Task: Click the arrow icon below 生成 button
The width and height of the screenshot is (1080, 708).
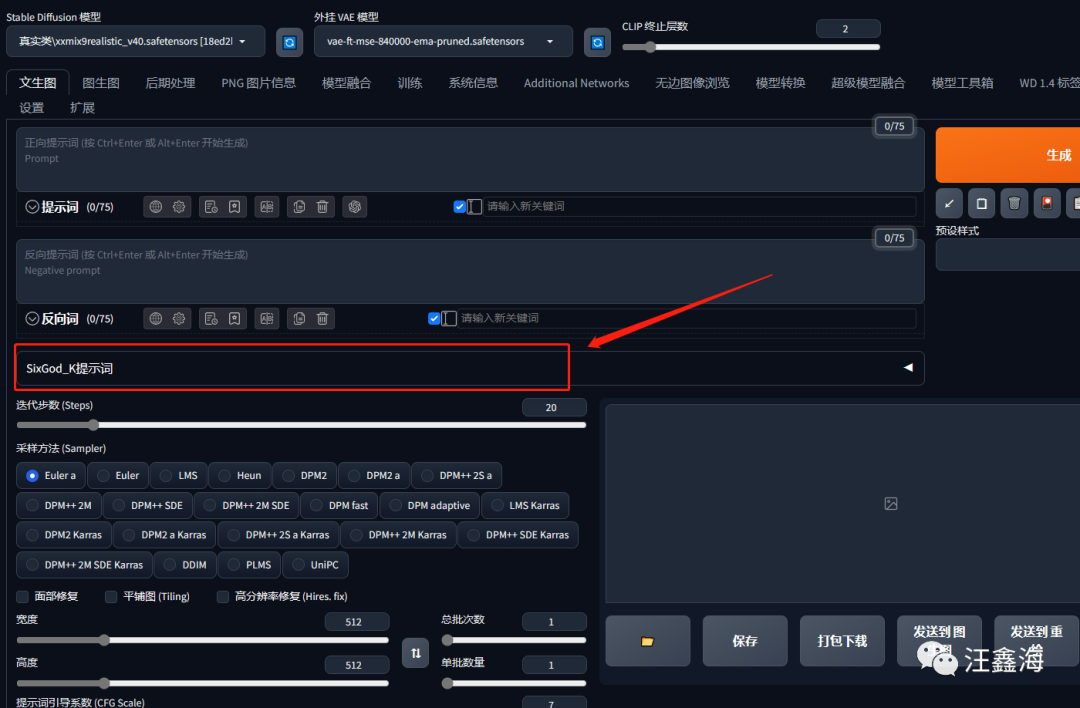Action: pos(949,204)
